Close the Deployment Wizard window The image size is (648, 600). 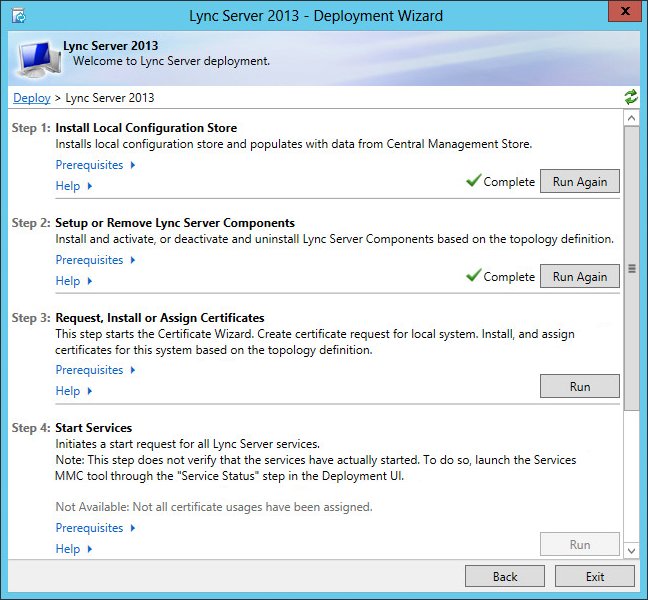pos(625,11)
